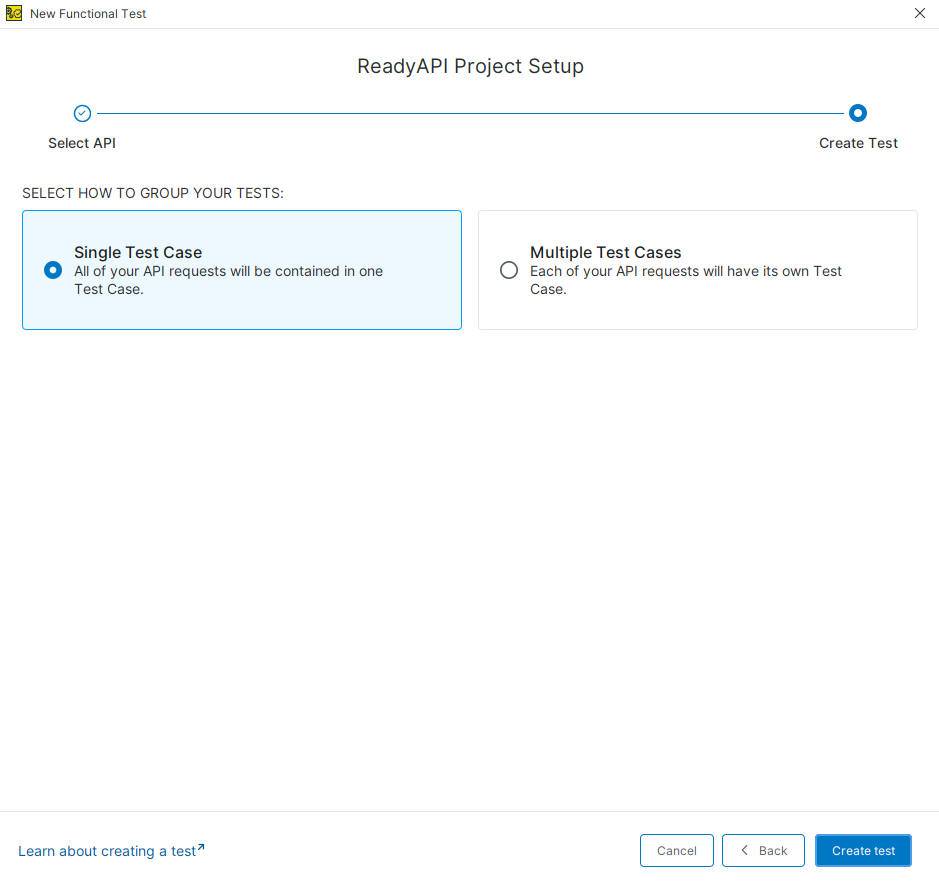Go back with the Back button
This screenshot has width=939, height=886.
(763, 850)
